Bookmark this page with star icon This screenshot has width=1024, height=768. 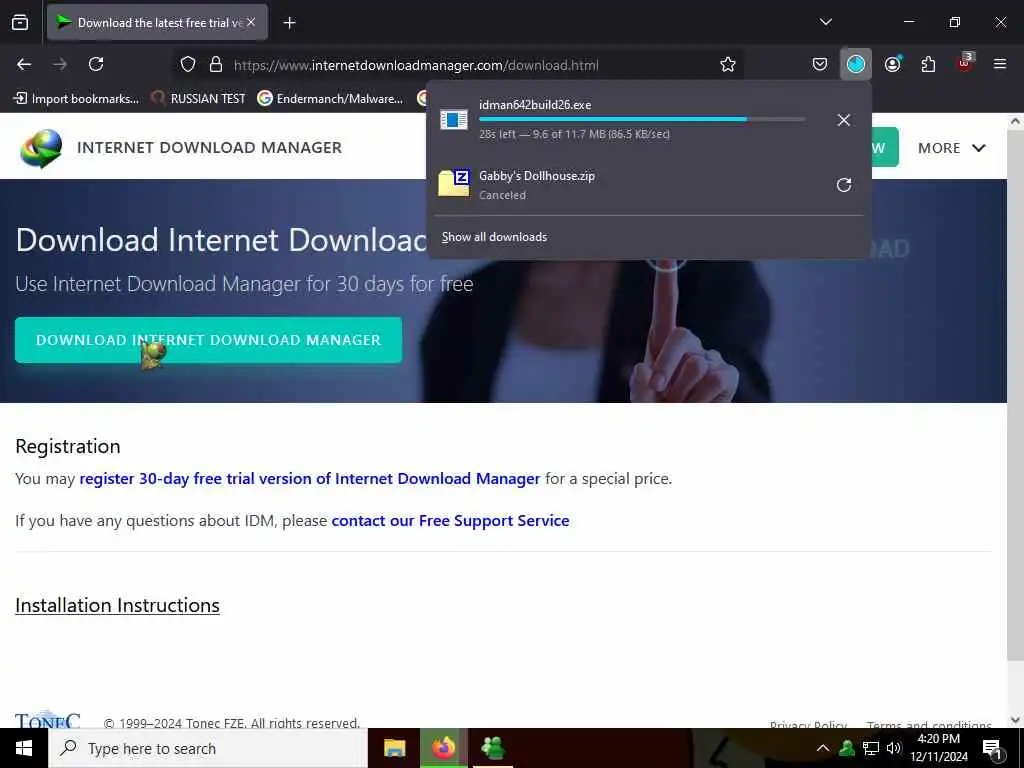pyautogui.click(x=728, y=64)
